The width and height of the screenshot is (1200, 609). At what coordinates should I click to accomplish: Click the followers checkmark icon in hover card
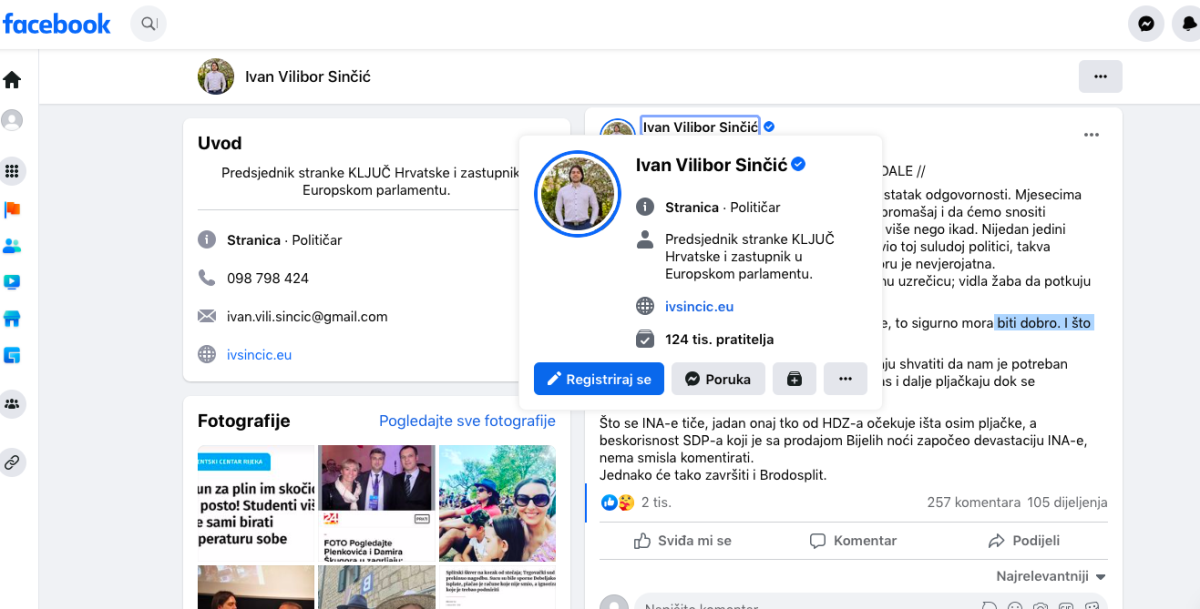coord(645,339)
